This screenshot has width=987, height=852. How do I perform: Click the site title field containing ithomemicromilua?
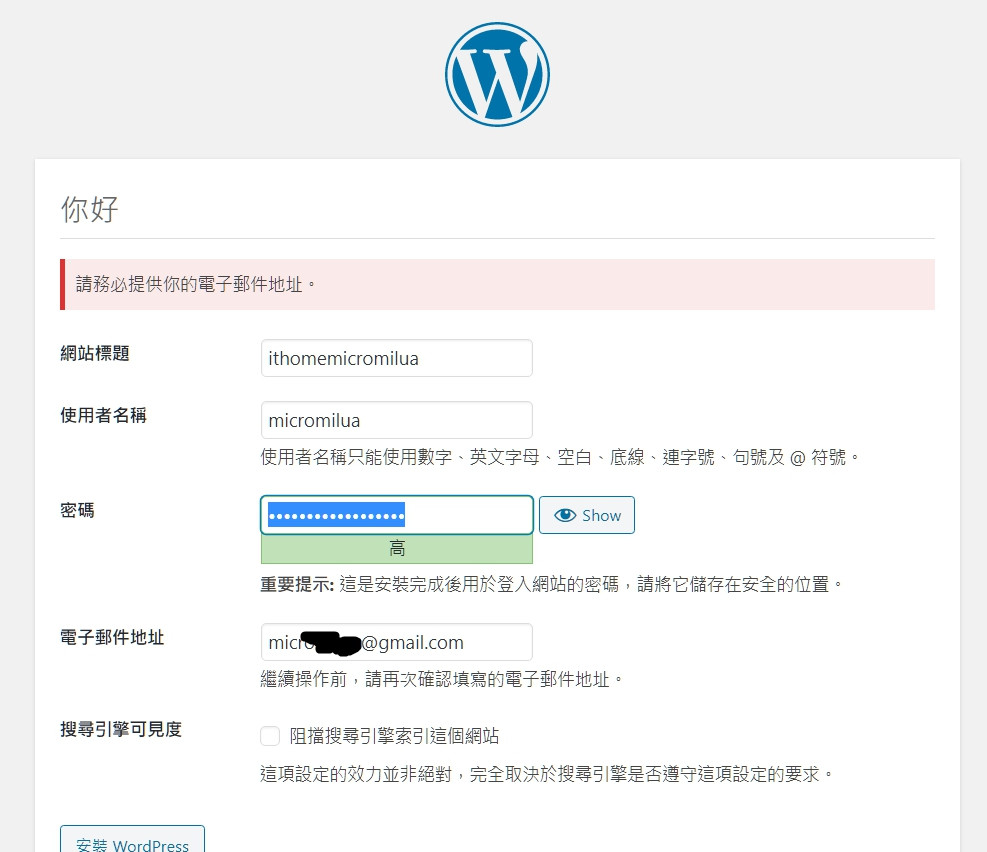coord(397,358)
